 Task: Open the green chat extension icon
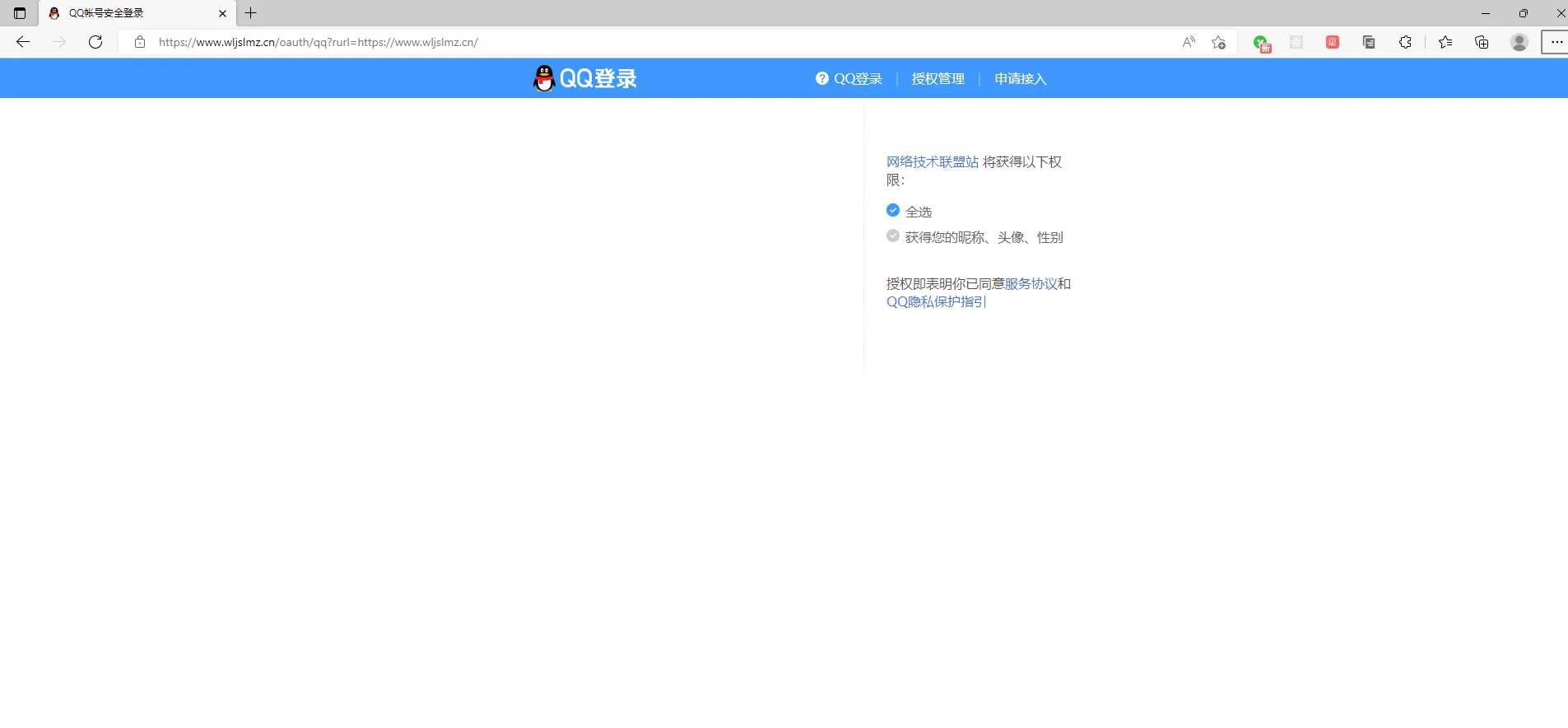1262,43
